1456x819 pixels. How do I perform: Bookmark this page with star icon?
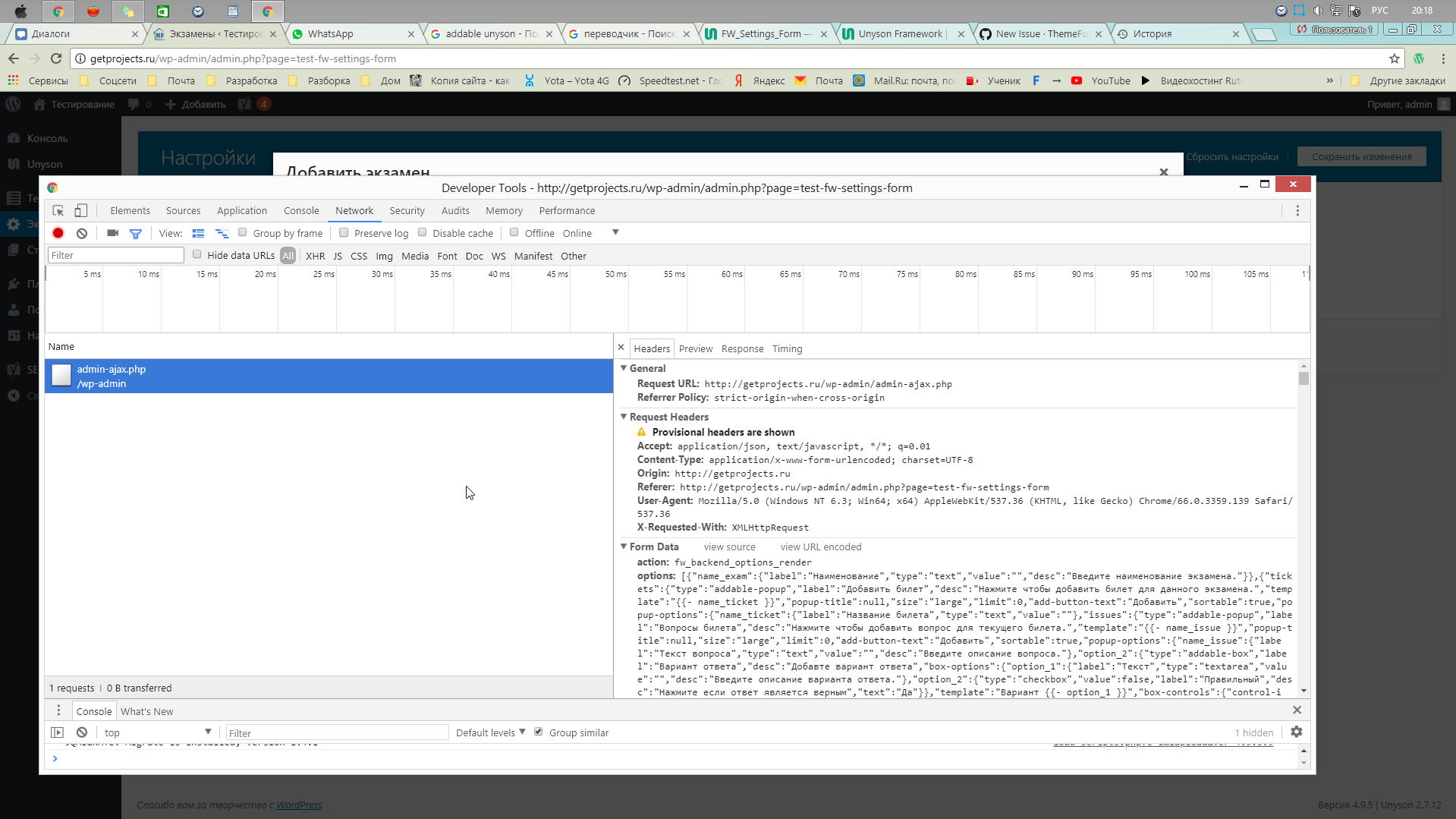[1395, 58]
